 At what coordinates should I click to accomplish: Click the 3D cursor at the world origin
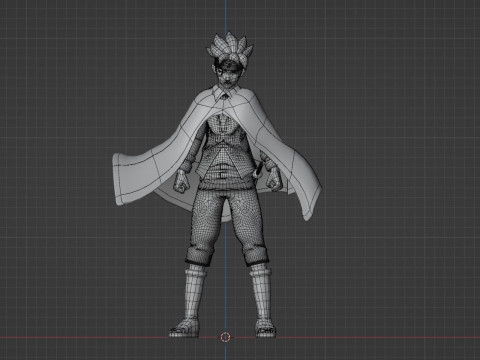tap(226, 337)
